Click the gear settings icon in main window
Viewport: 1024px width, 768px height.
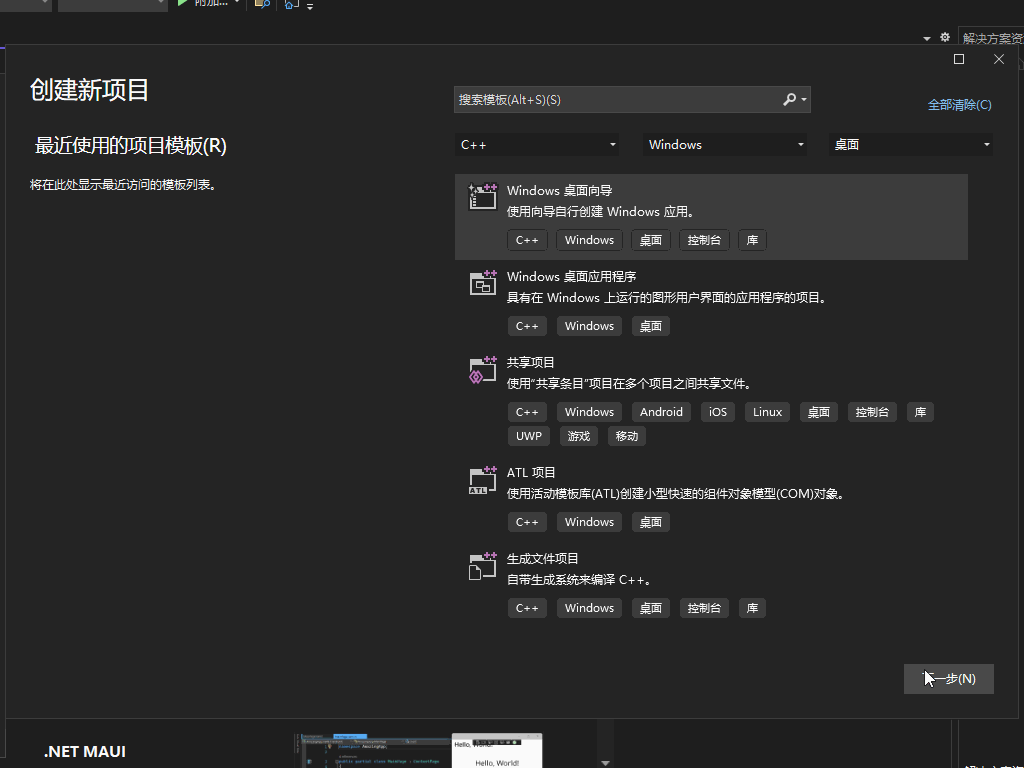point(945,37)
